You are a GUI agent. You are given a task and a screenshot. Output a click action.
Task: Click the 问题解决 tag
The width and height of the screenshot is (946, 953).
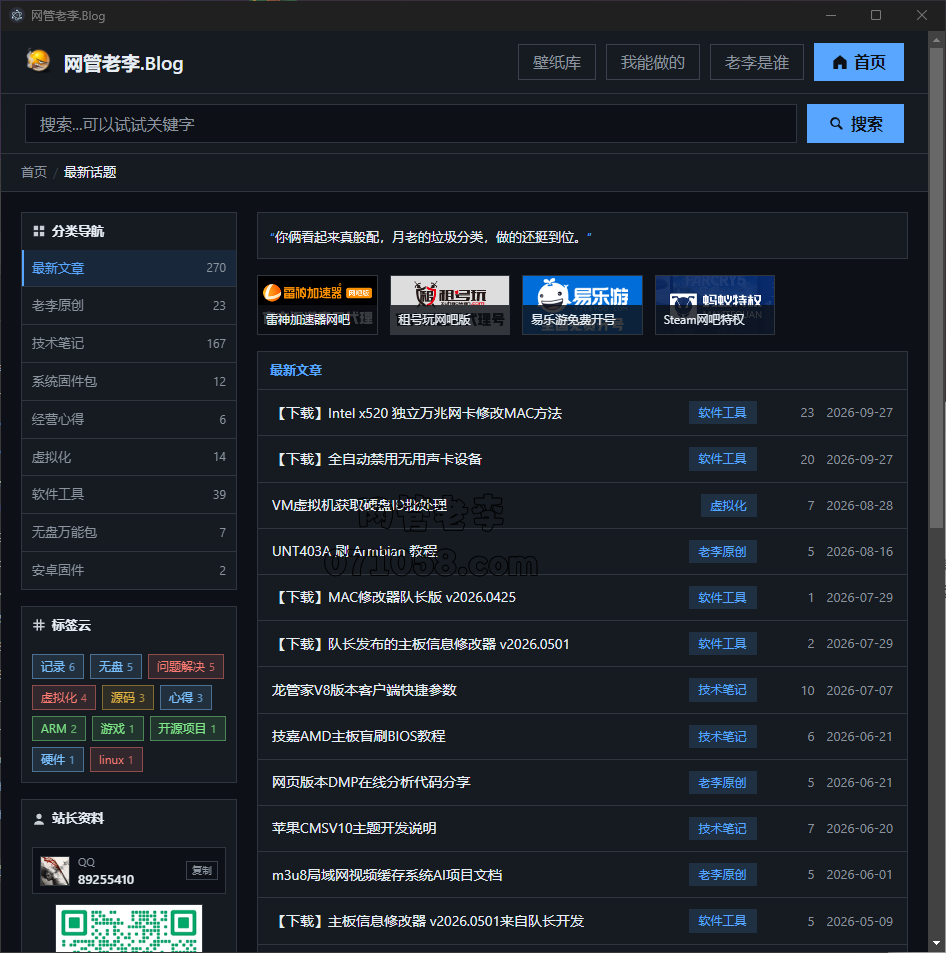[x=186, y=667]
